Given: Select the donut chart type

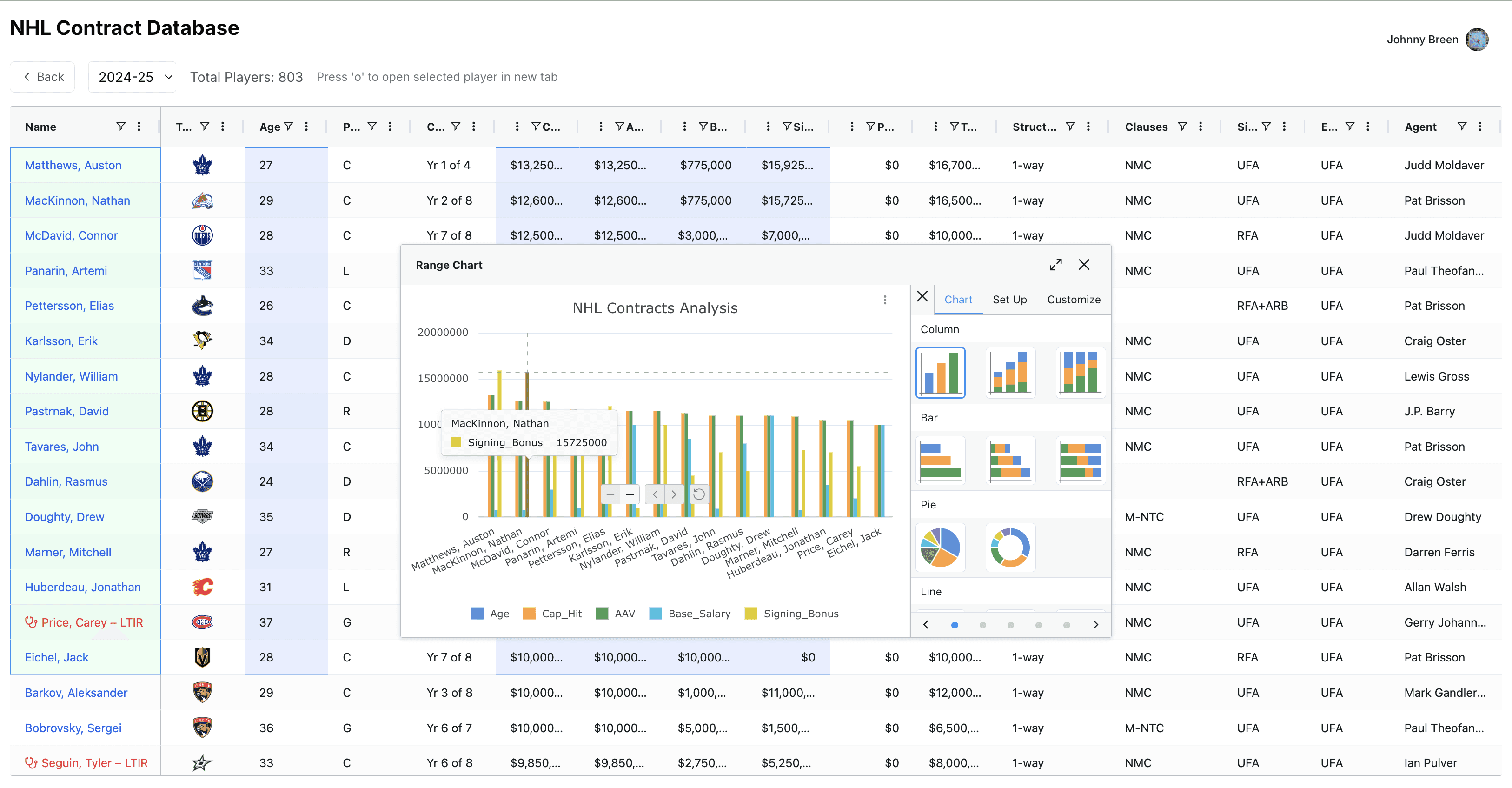Looking at the screenshot, I should pos(1010,547).
